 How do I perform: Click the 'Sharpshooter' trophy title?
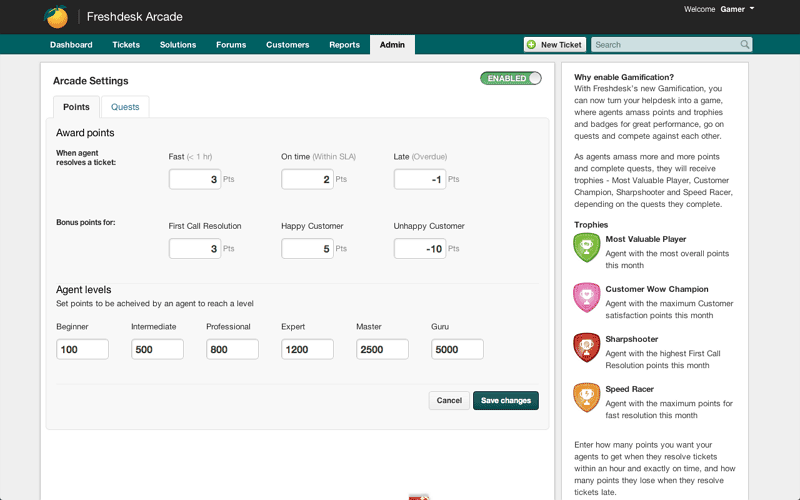(632, 339)
